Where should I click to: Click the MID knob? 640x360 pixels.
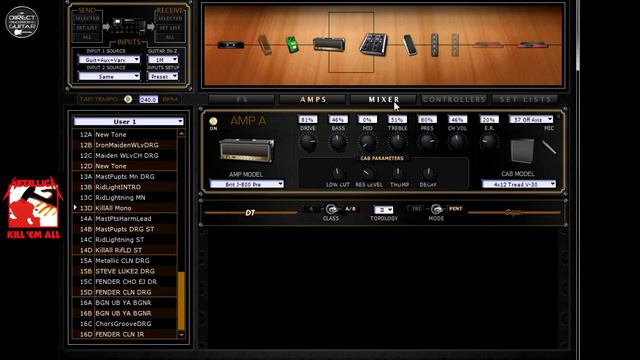367,142
